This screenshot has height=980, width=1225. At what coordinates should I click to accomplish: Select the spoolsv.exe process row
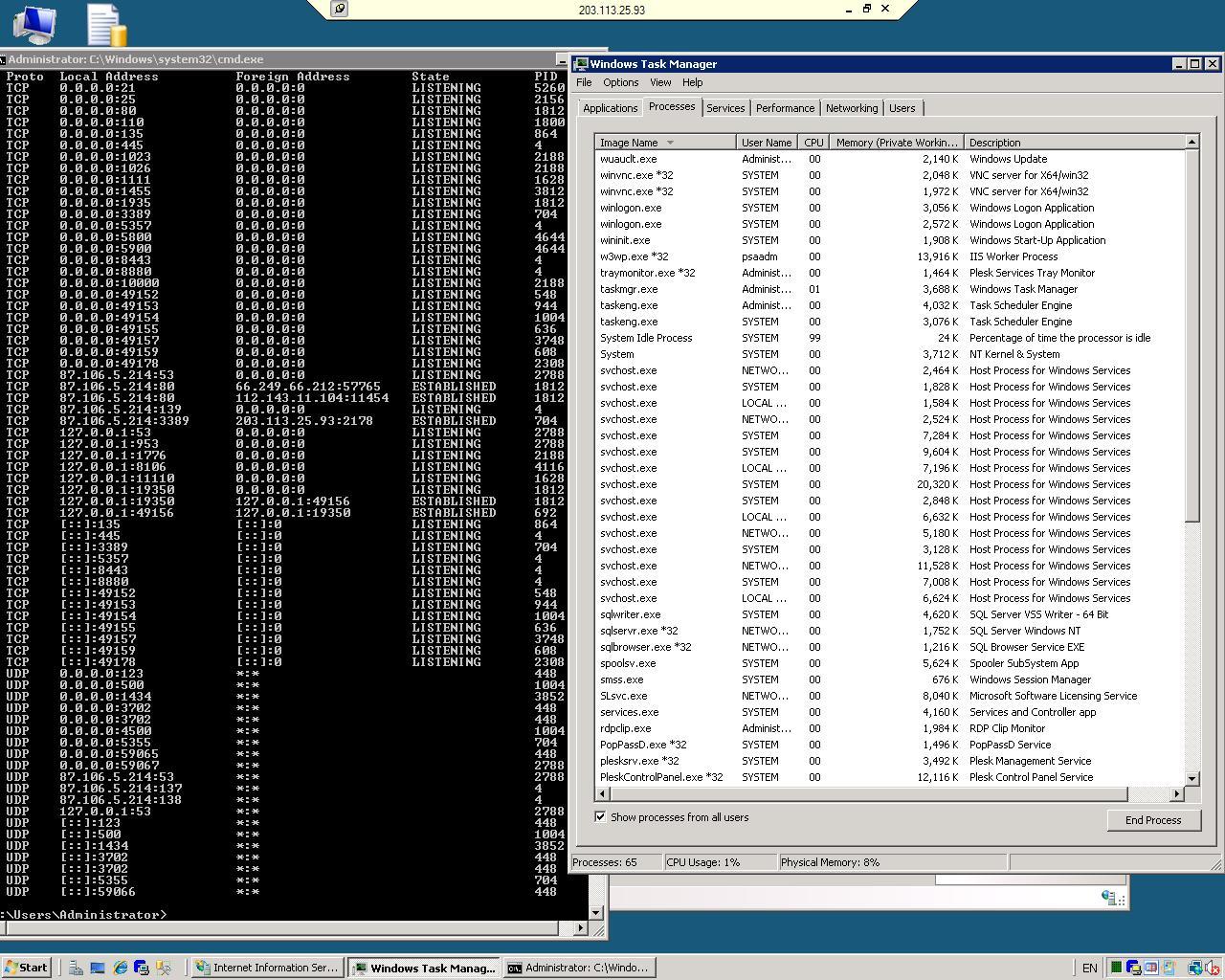[889, 663]
